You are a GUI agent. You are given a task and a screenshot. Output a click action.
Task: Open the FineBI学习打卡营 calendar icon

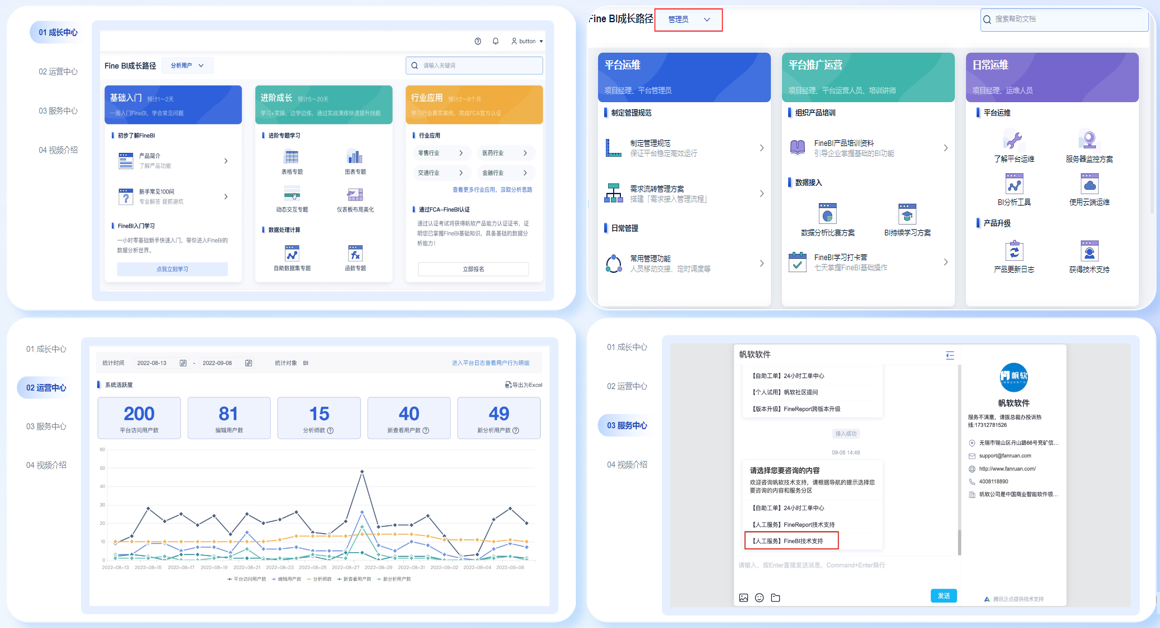coord(798,262)
